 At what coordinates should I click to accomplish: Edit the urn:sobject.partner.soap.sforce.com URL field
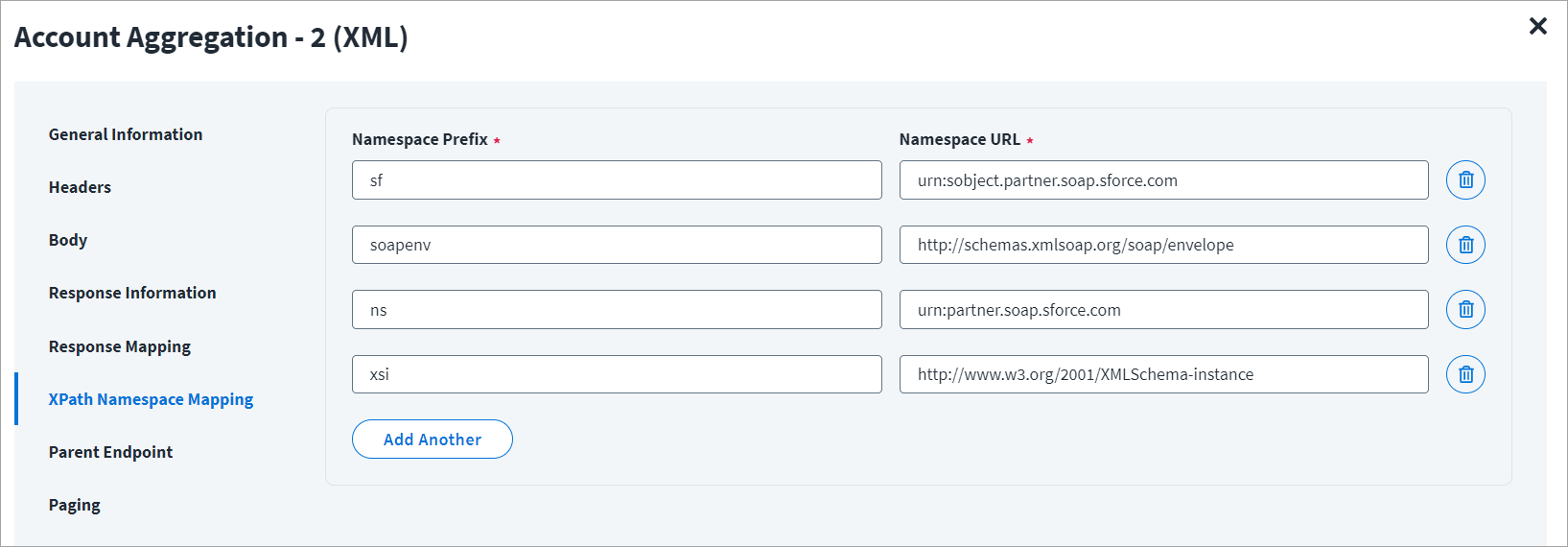(x=1162, y=180)
